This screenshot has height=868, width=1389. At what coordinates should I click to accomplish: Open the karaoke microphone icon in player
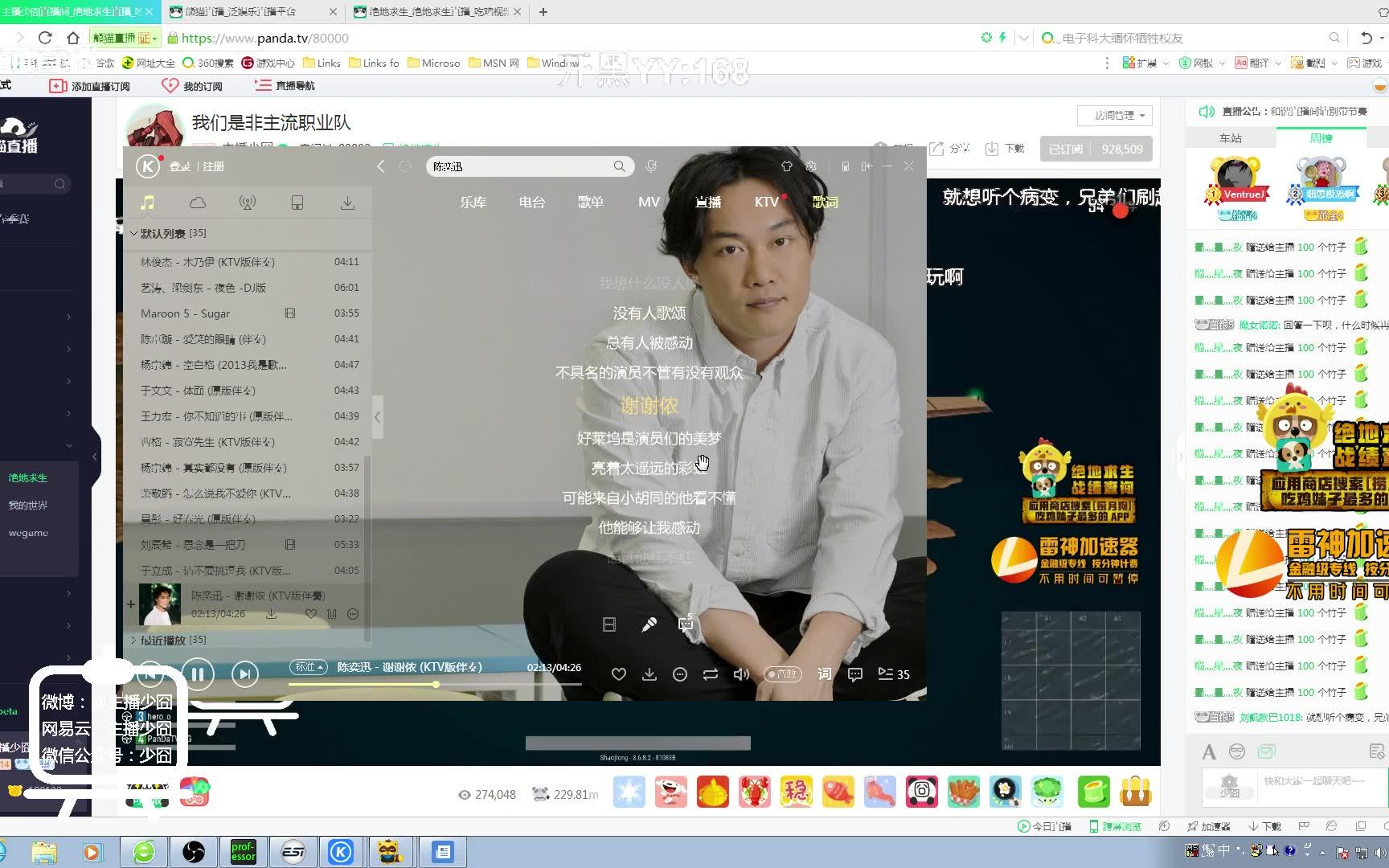[x=649, y=624]
